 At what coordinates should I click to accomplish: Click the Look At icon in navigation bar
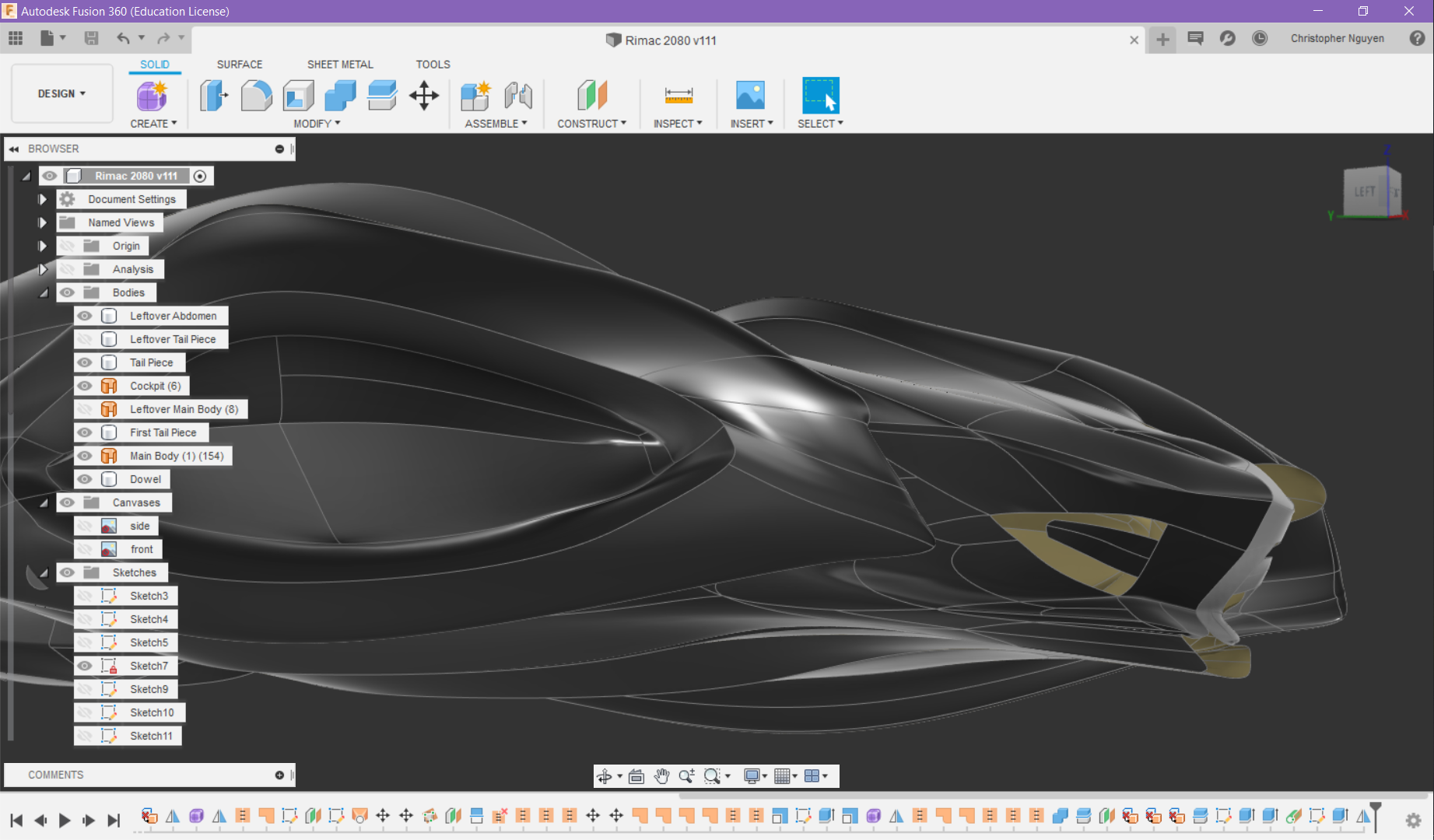pos(636,775)
